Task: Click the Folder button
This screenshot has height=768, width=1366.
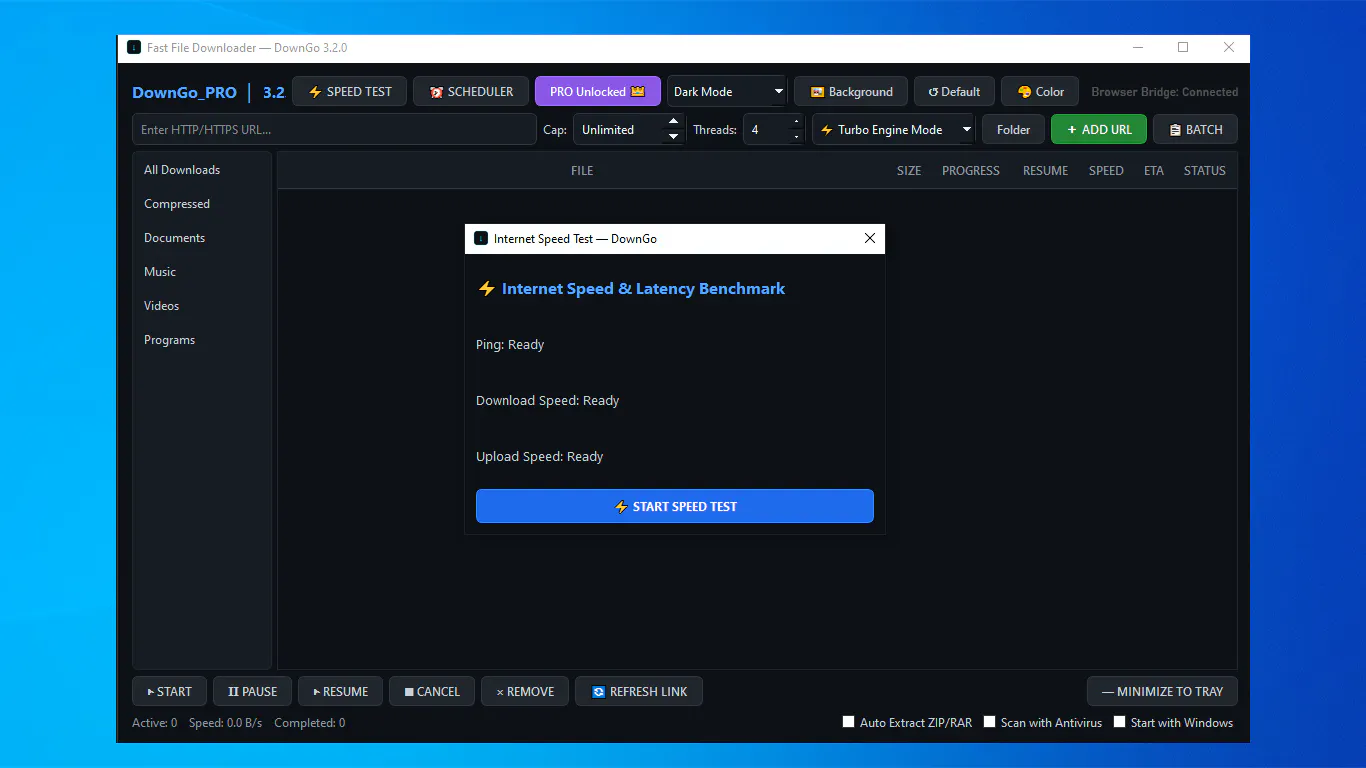Action: [x=1013, y=129]
